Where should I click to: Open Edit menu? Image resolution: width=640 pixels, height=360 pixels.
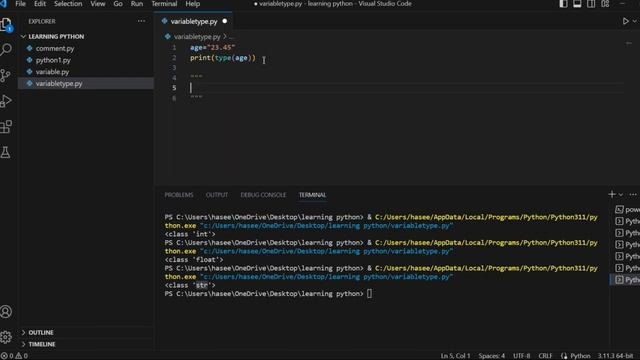coord(40,4)
